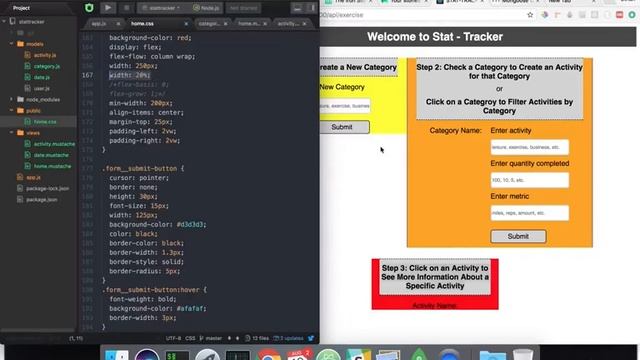Image resolution: width=640 pixels, height=360 pixels.
Task: Open app.js in the project tree
Action: [x=33, y=177]
